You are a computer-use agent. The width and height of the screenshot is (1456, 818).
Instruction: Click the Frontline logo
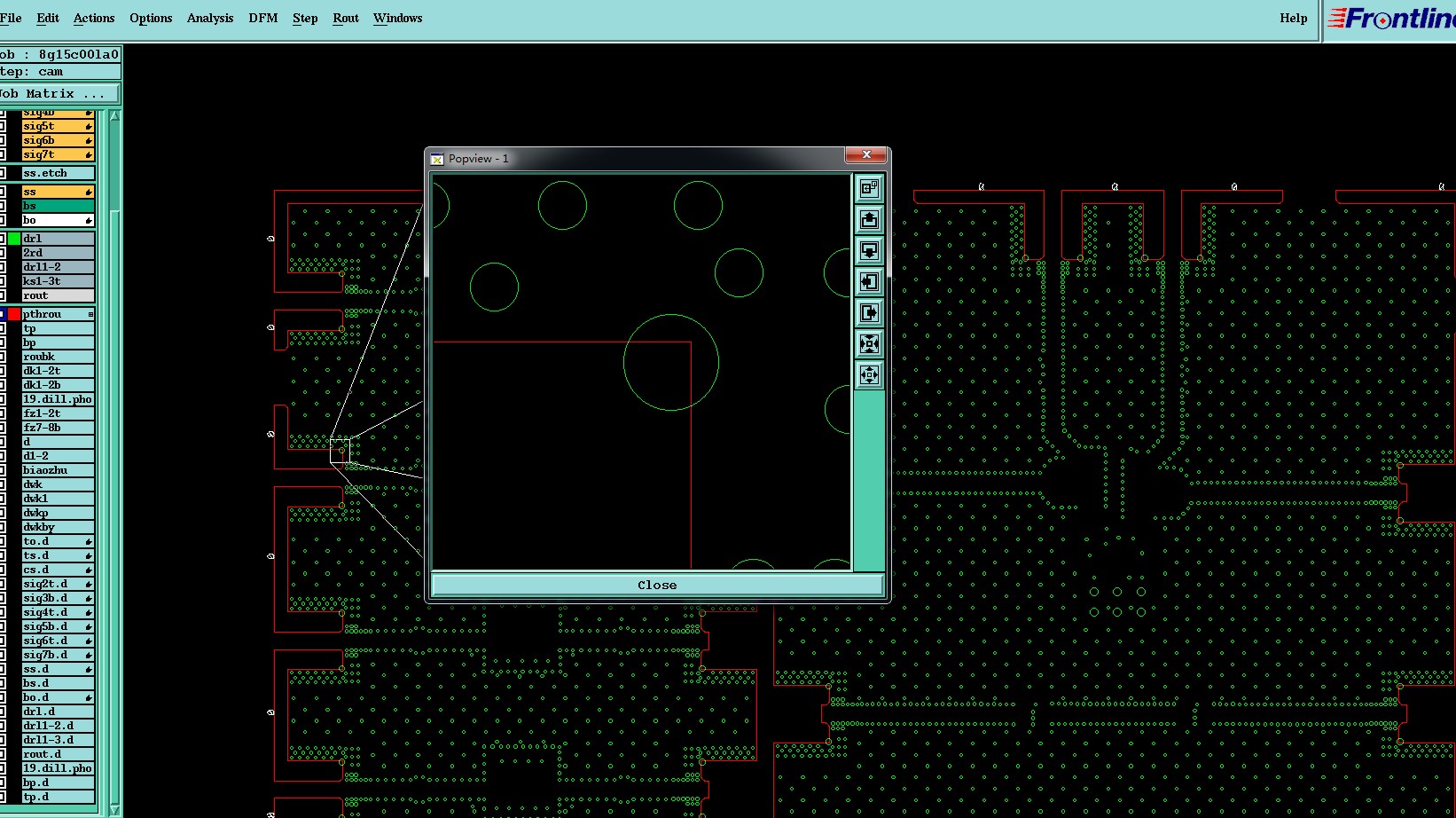(x=1391, y=19)
